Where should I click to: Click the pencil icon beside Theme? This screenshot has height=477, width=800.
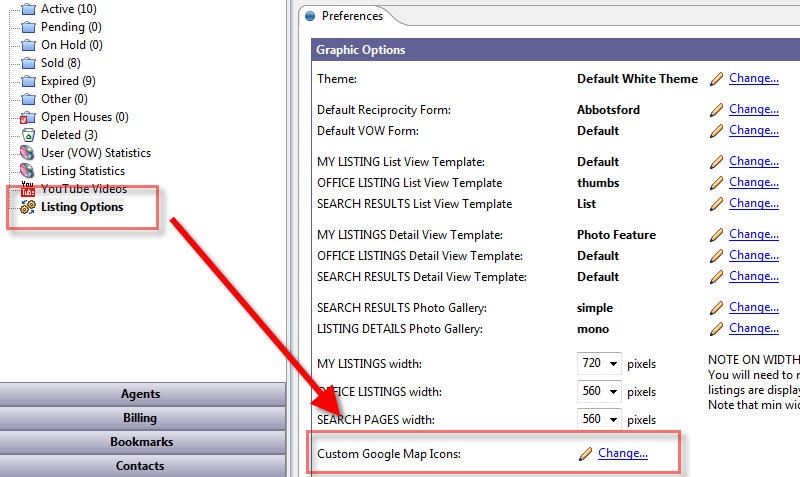click(716, 79)
